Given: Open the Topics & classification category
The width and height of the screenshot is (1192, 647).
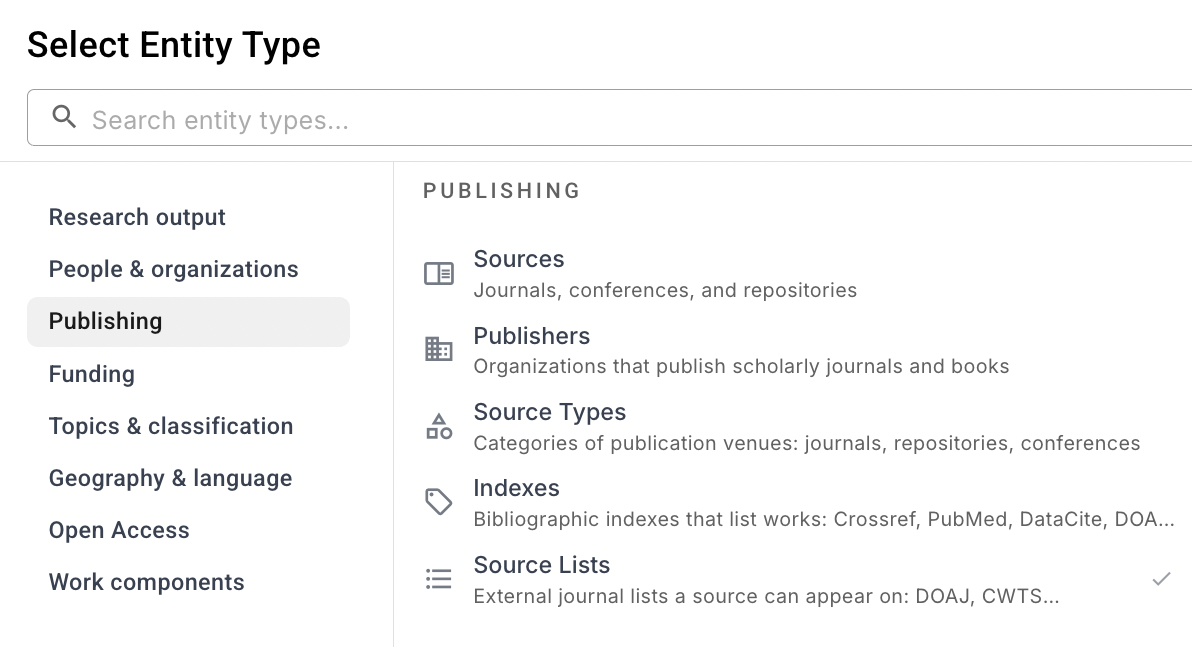Looking at the screenshot, I should click(x=189, y=426).
